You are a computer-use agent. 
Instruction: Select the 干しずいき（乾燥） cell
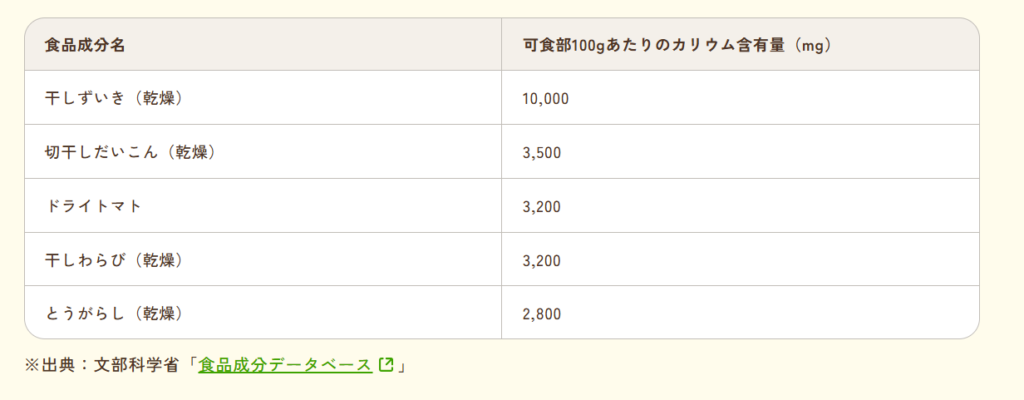point(117,98)
